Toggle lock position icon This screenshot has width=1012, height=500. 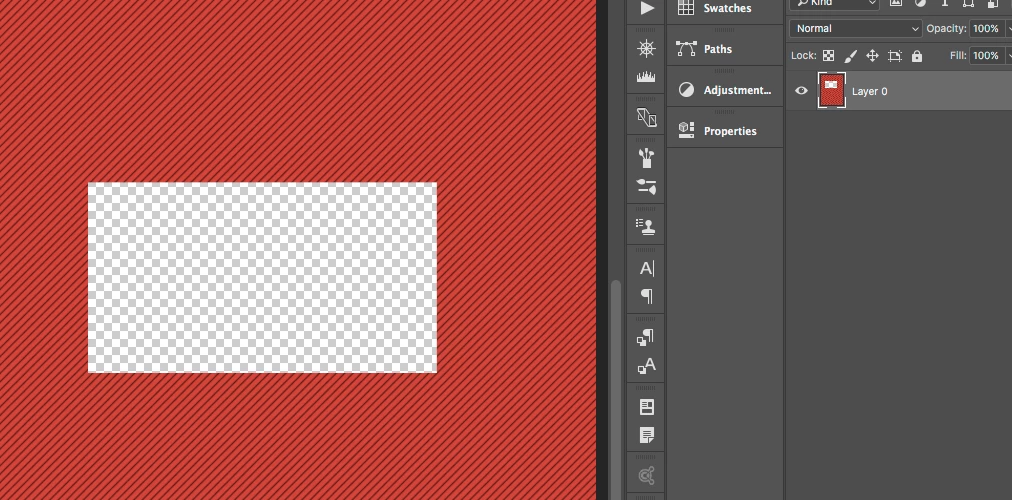[x=872, y=55]
